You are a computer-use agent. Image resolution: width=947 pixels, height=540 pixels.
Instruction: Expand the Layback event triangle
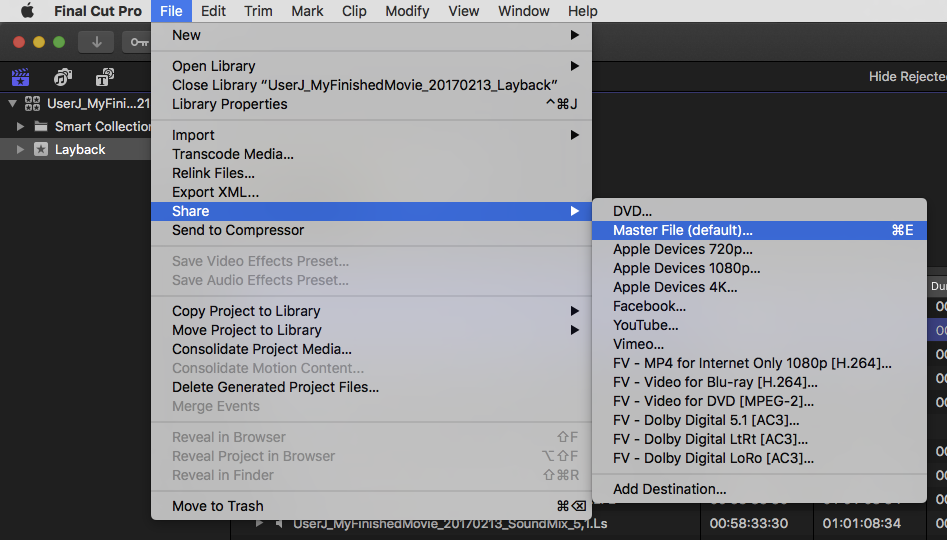(20, 149)
